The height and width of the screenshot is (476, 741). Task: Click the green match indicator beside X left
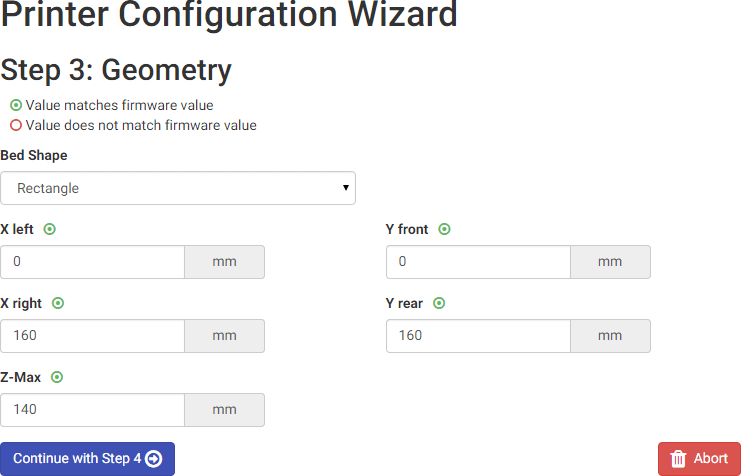(x=50, y=229)
